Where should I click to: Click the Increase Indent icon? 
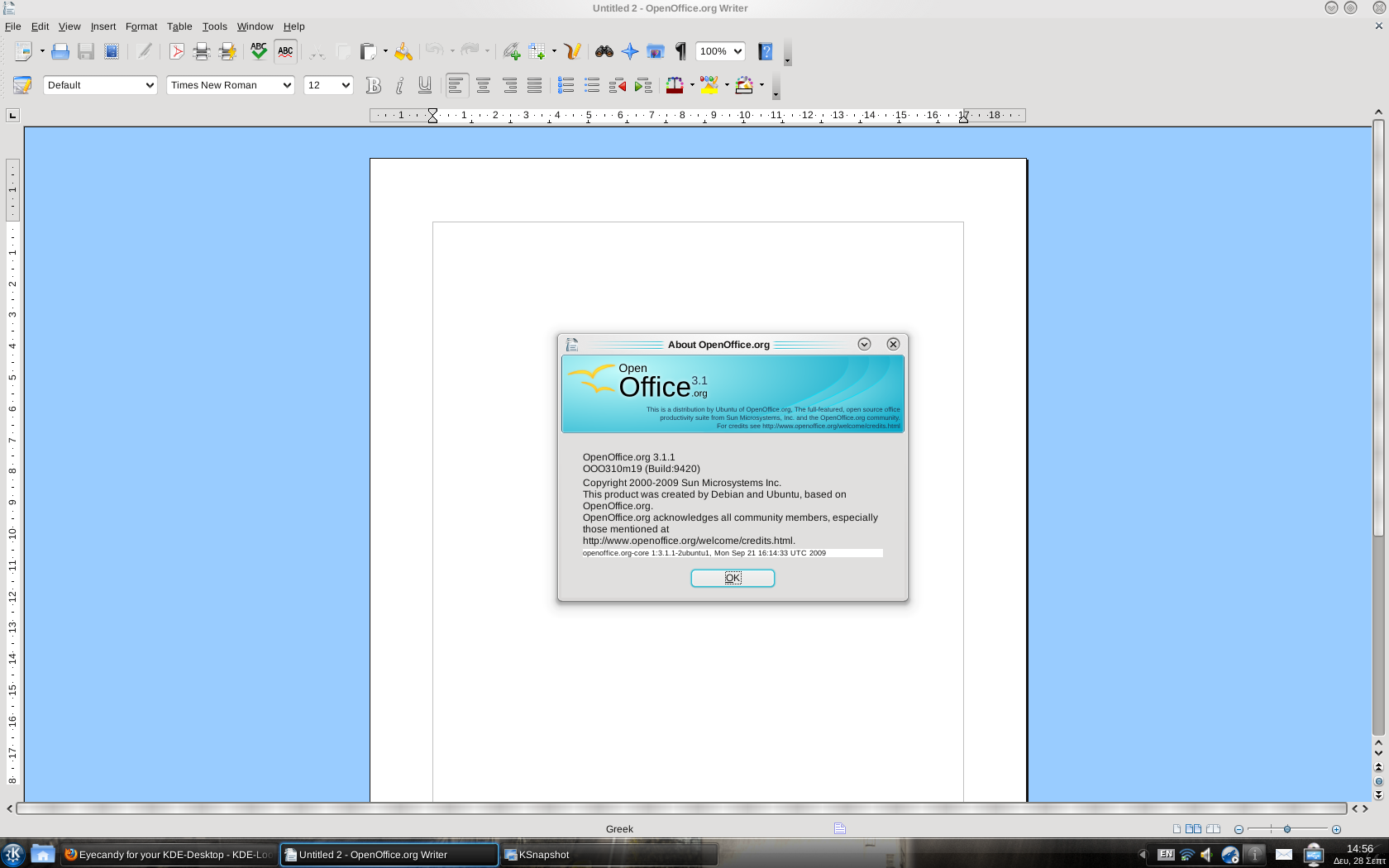pyautogui.click(x=643, y=85)
